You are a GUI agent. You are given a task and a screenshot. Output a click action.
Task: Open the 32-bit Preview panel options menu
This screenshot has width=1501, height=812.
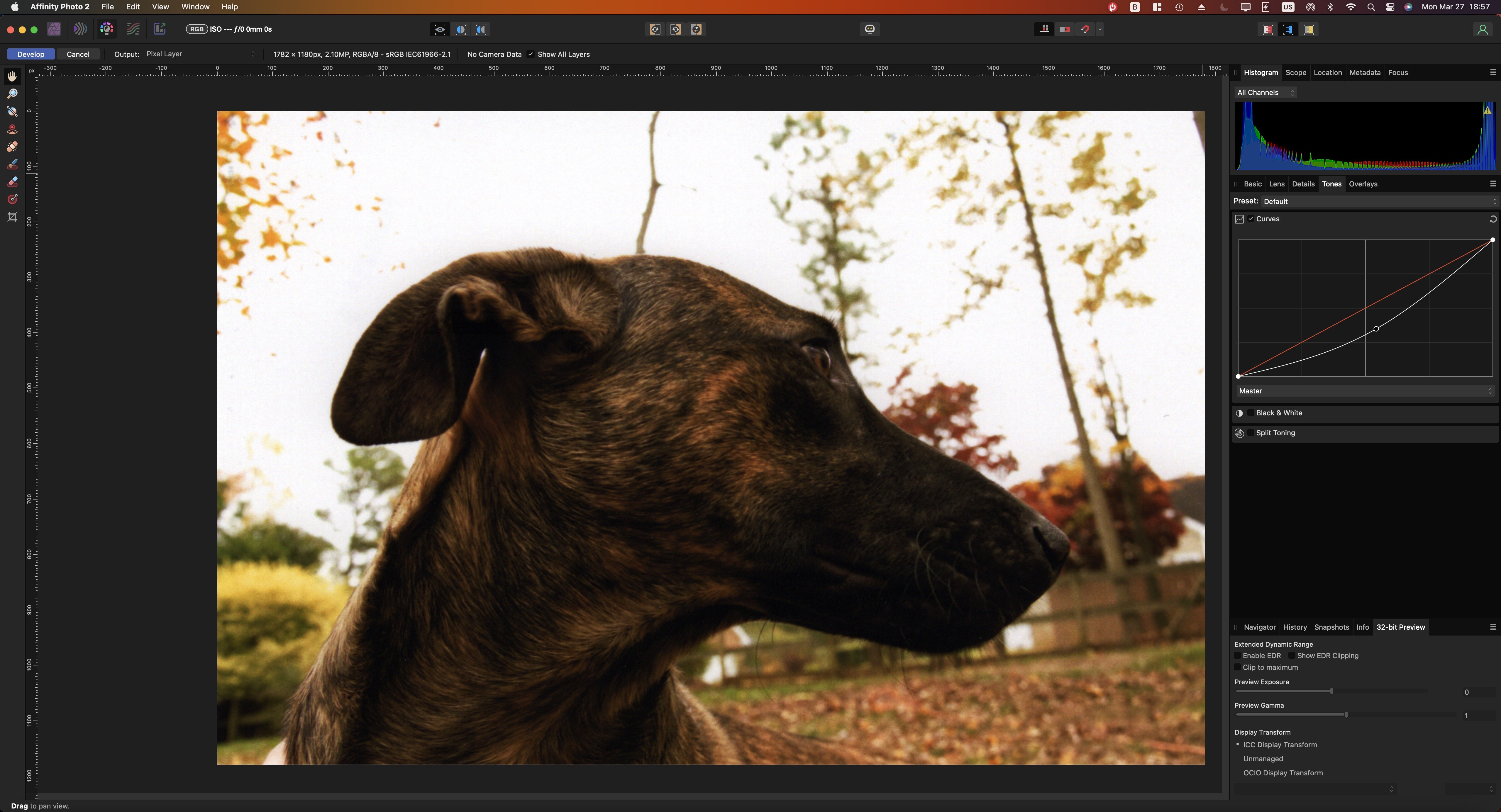(x=1493, y=627)
